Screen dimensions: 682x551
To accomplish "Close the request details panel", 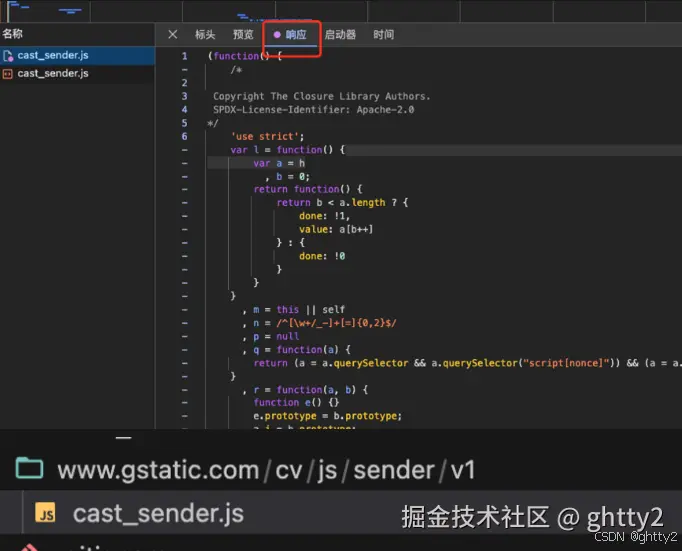I will point(173,34).
